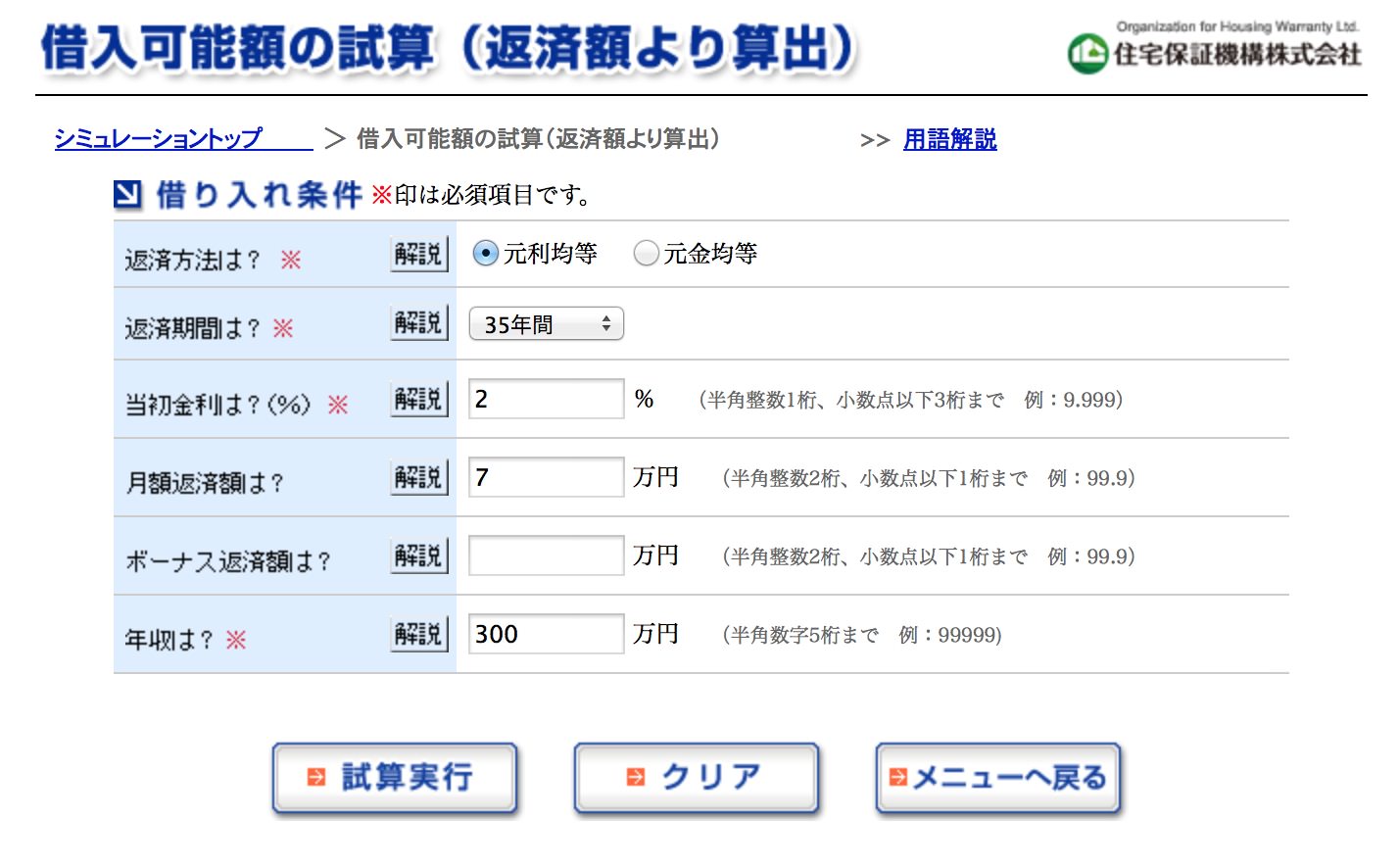Click the 月額返済額は？ label
The width and height of the screenshot is (1399, 868).
point(204,483)
